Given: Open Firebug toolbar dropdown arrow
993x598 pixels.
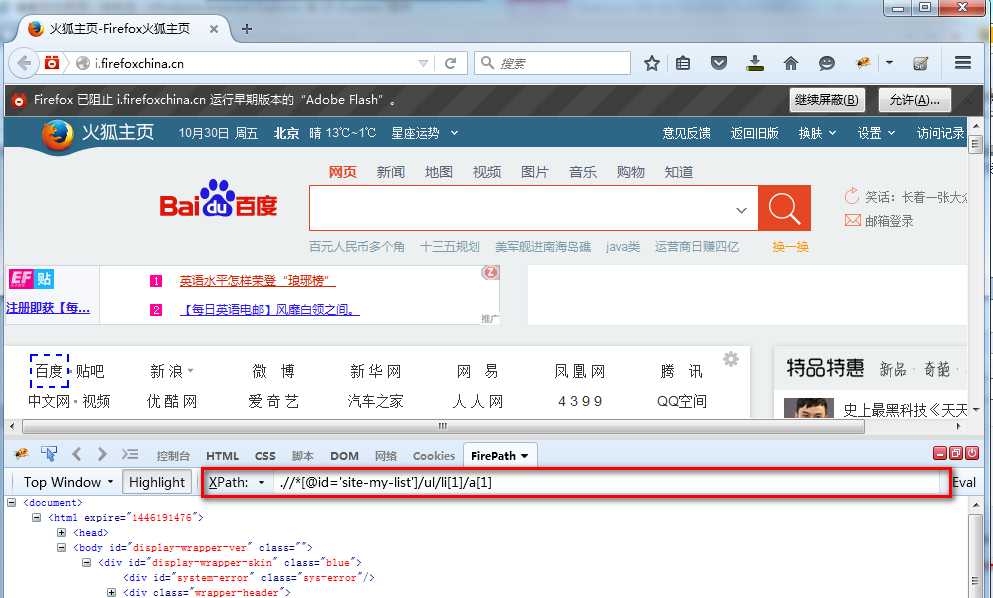Looking at the screenshot, I should click(889, 63).
